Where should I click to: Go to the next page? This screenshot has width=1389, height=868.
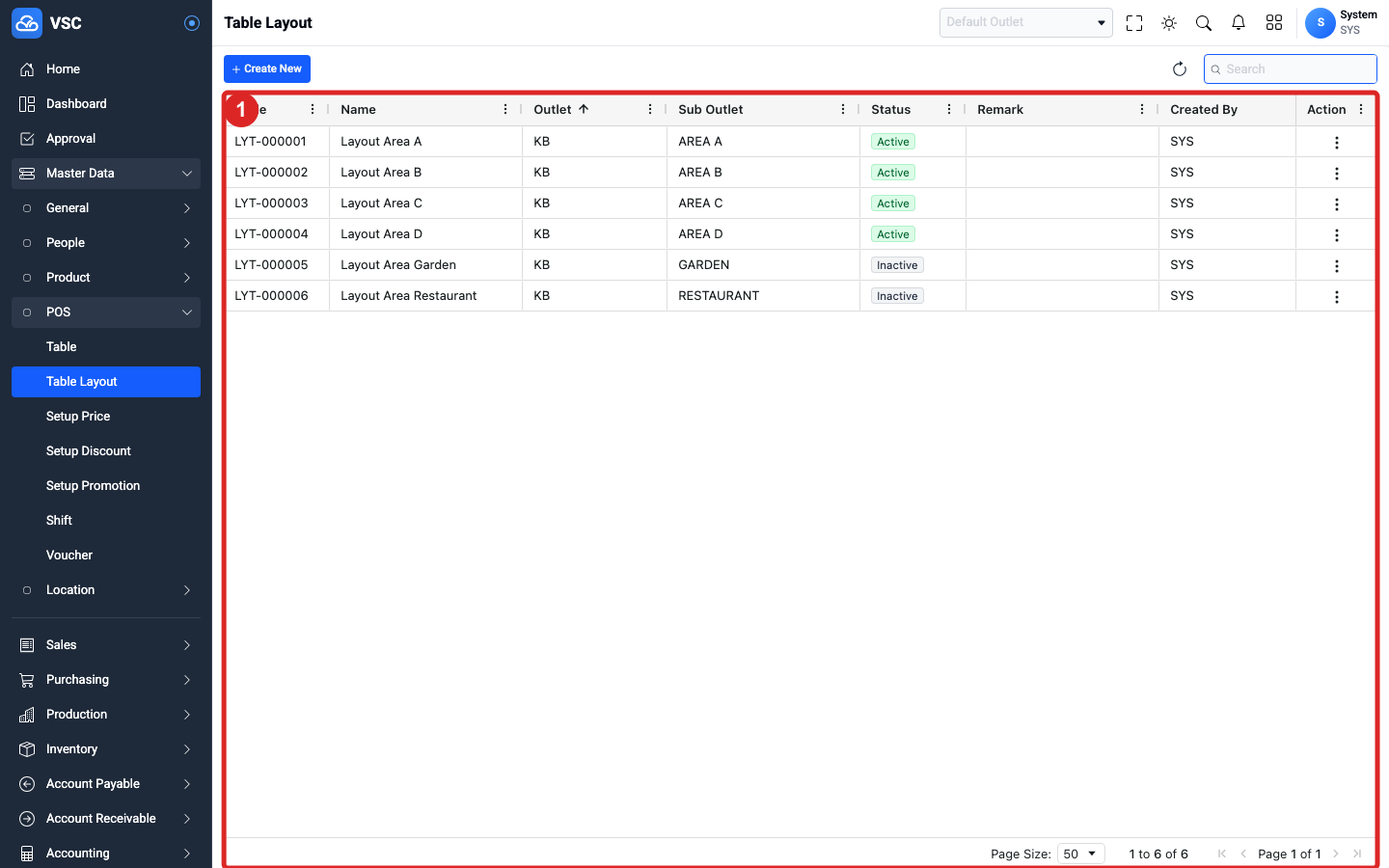1336,854
